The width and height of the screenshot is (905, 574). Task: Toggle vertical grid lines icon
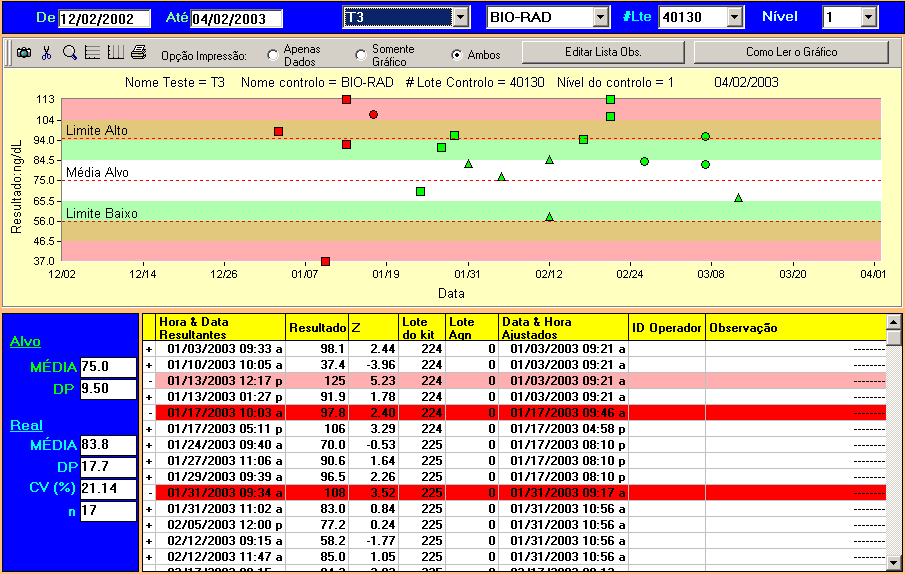[x=115, y=53]
